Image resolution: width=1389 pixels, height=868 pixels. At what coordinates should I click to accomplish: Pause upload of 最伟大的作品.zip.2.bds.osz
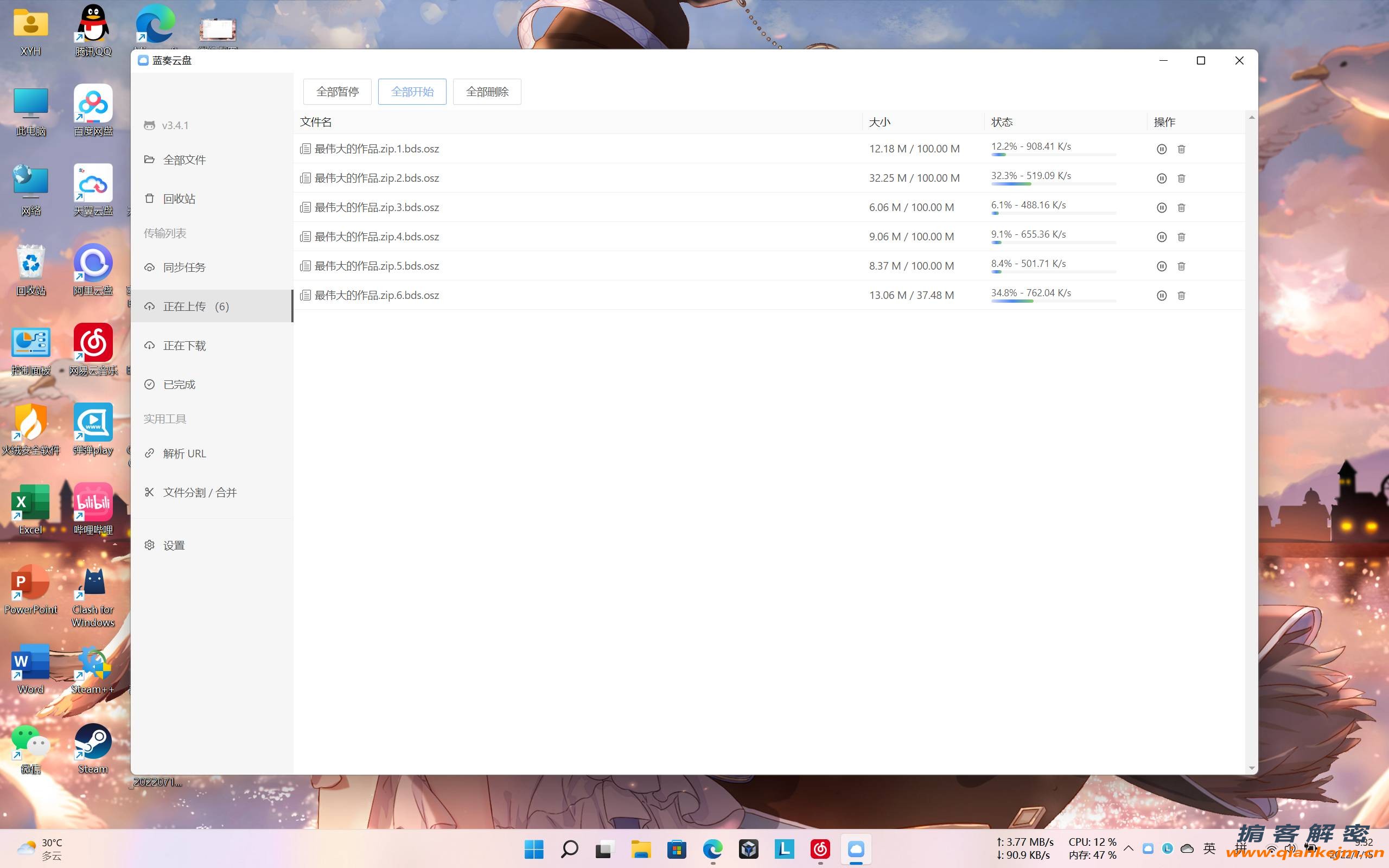pos(1161,178)
